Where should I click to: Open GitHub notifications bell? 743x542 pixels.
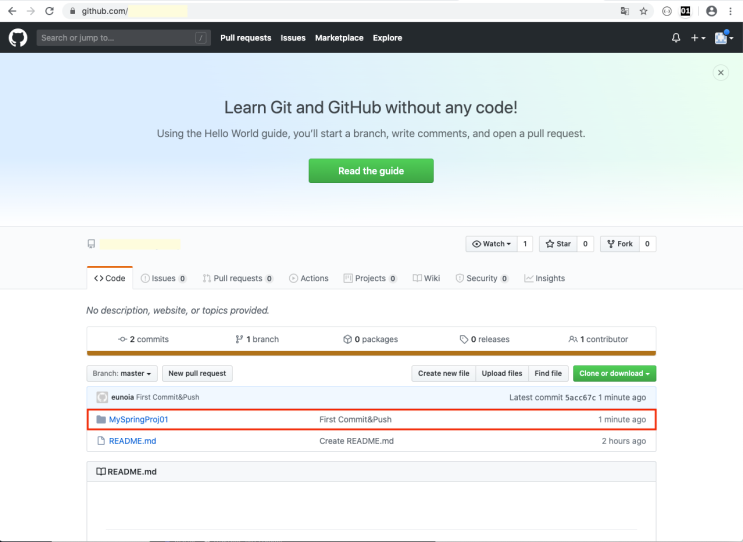[676, 38]
